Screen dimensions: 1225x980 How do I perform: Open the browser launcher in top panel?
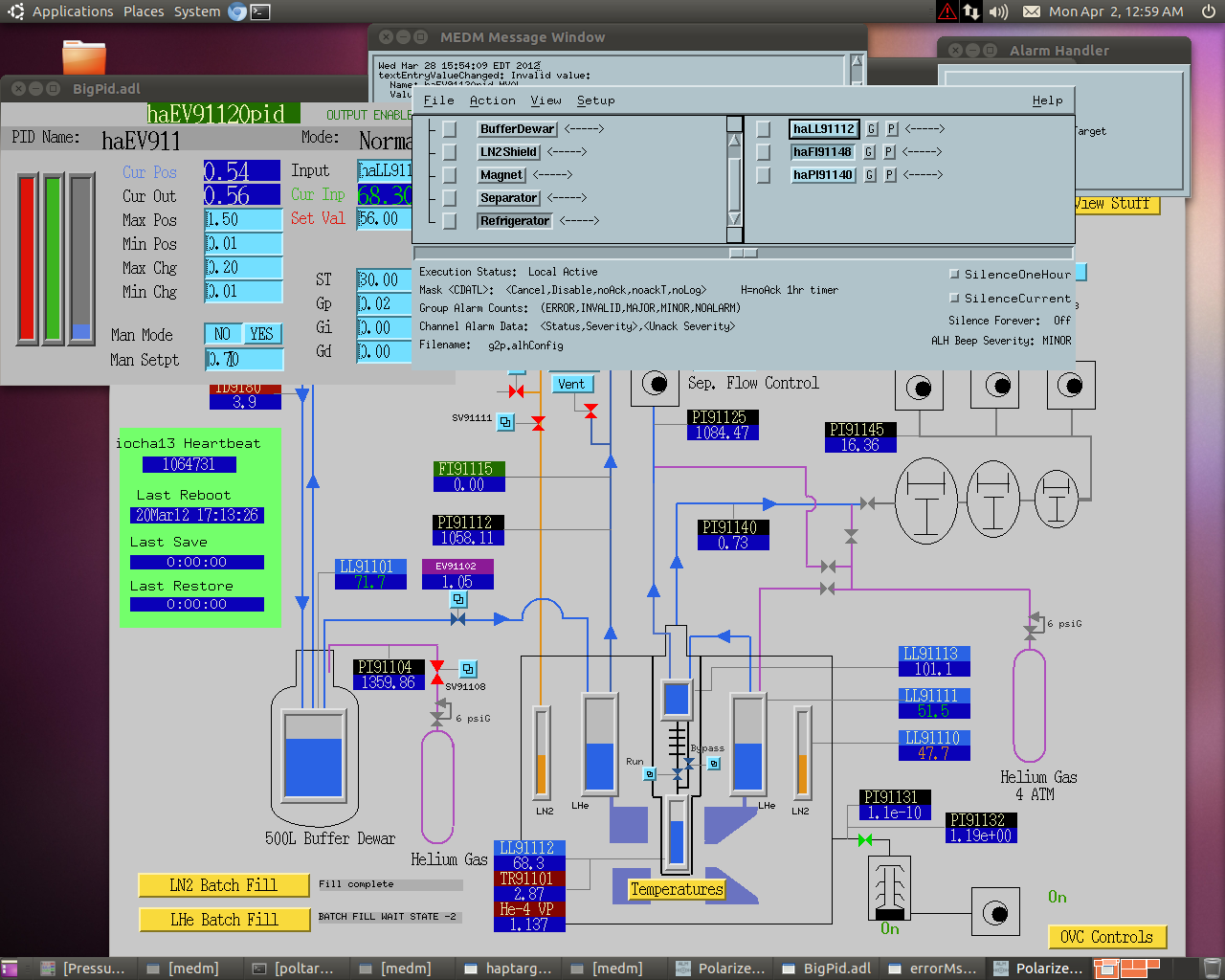pos(237,11)
